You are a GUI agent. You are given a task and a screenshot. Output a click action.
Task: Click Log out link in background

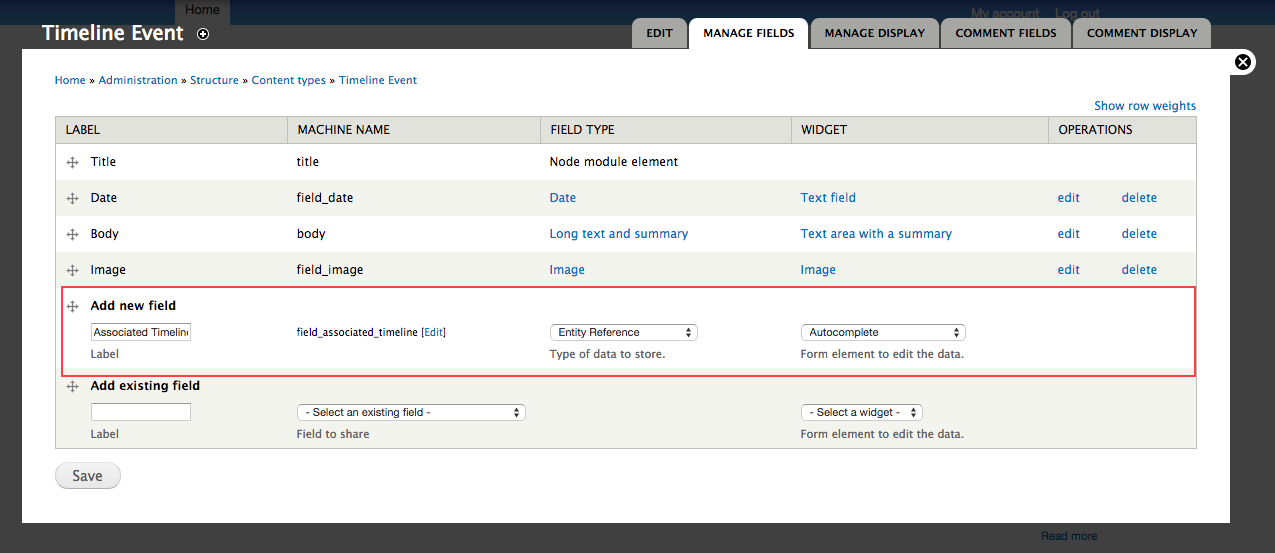(x=1077, y=13)
